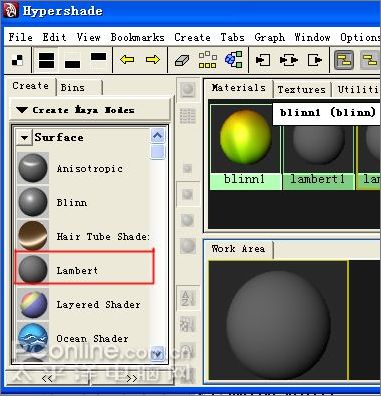Select the Work Area tab

pos(238,249)
